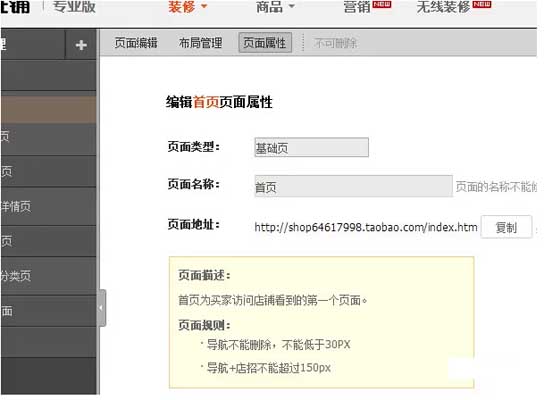Click the 页面规则 label
This screenshot has height=400, width=544.
click(x=204, y=325)
